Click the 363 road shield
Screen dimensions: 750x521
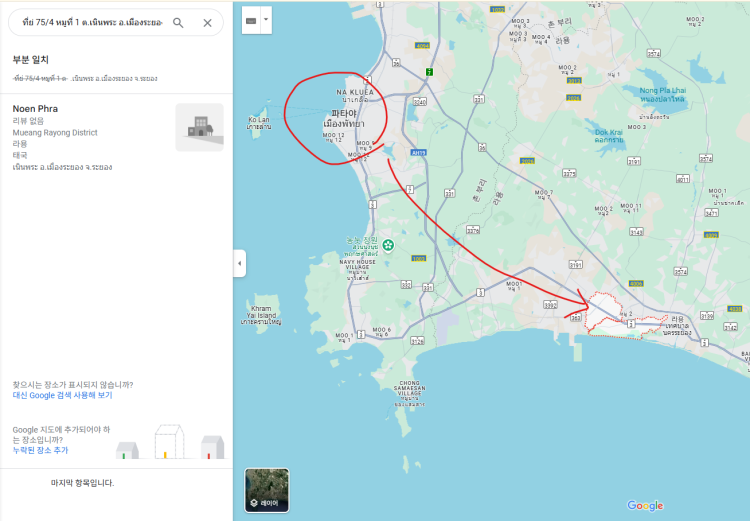576,318
